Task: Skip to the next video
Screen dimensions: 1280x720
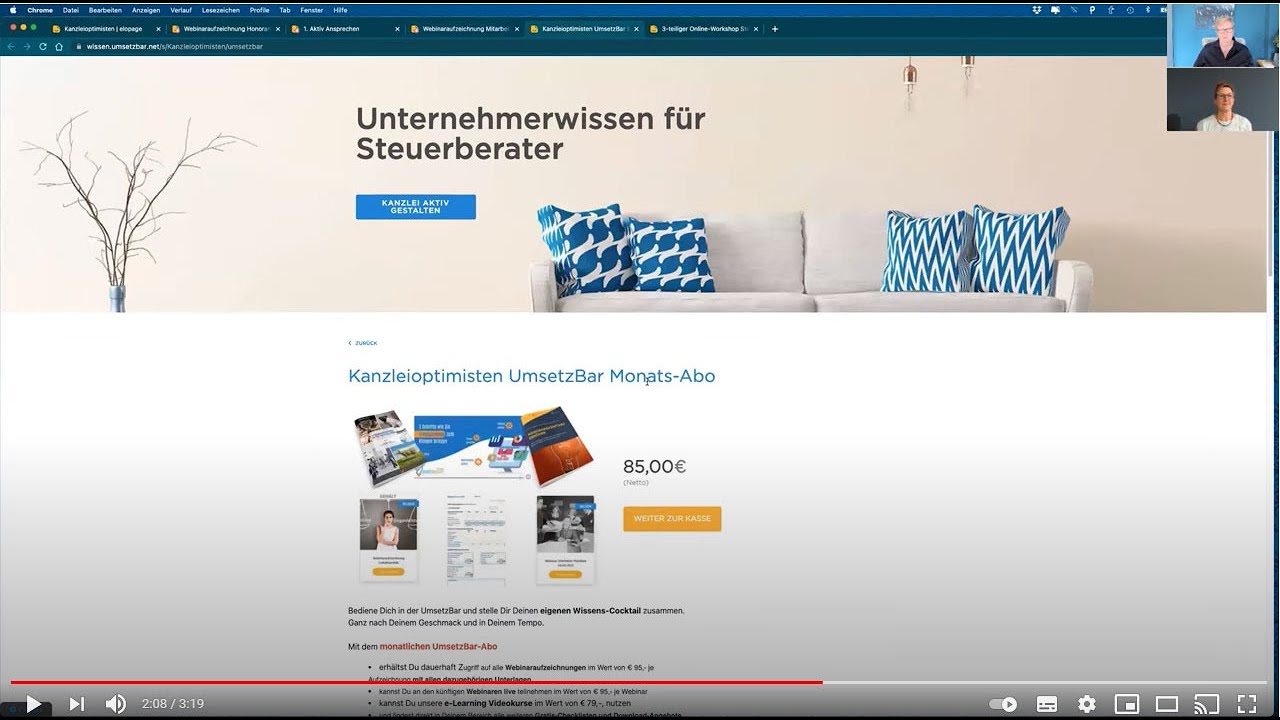Action: point(76,704)
